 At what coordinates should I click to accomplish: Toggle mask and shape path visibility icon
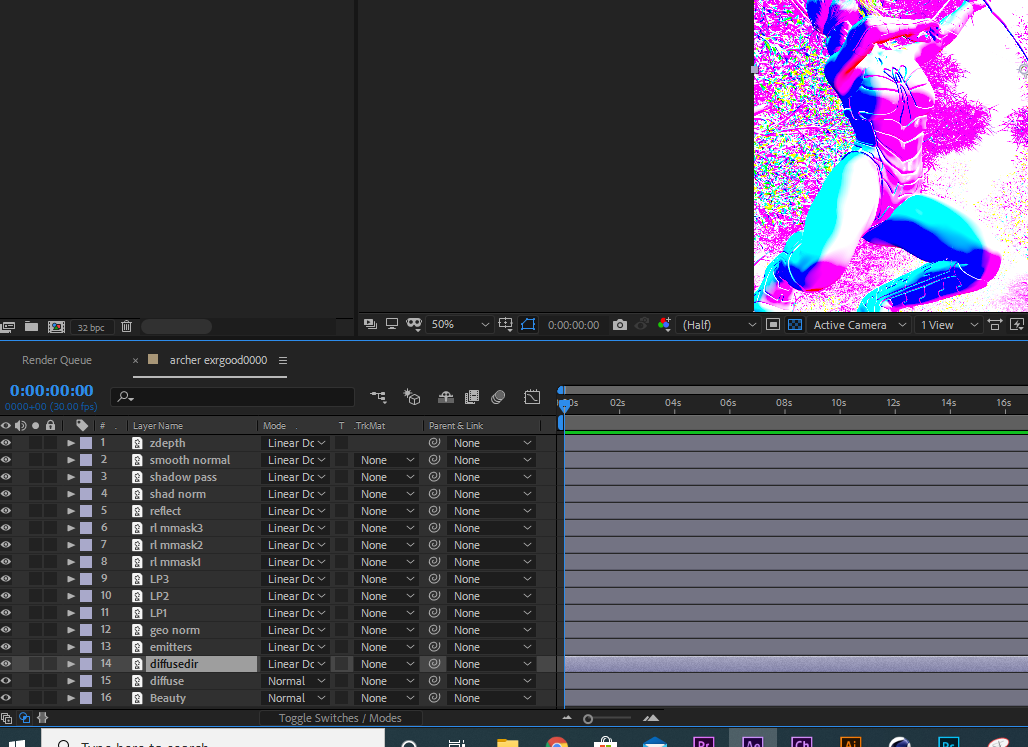[x=528, y=324]
